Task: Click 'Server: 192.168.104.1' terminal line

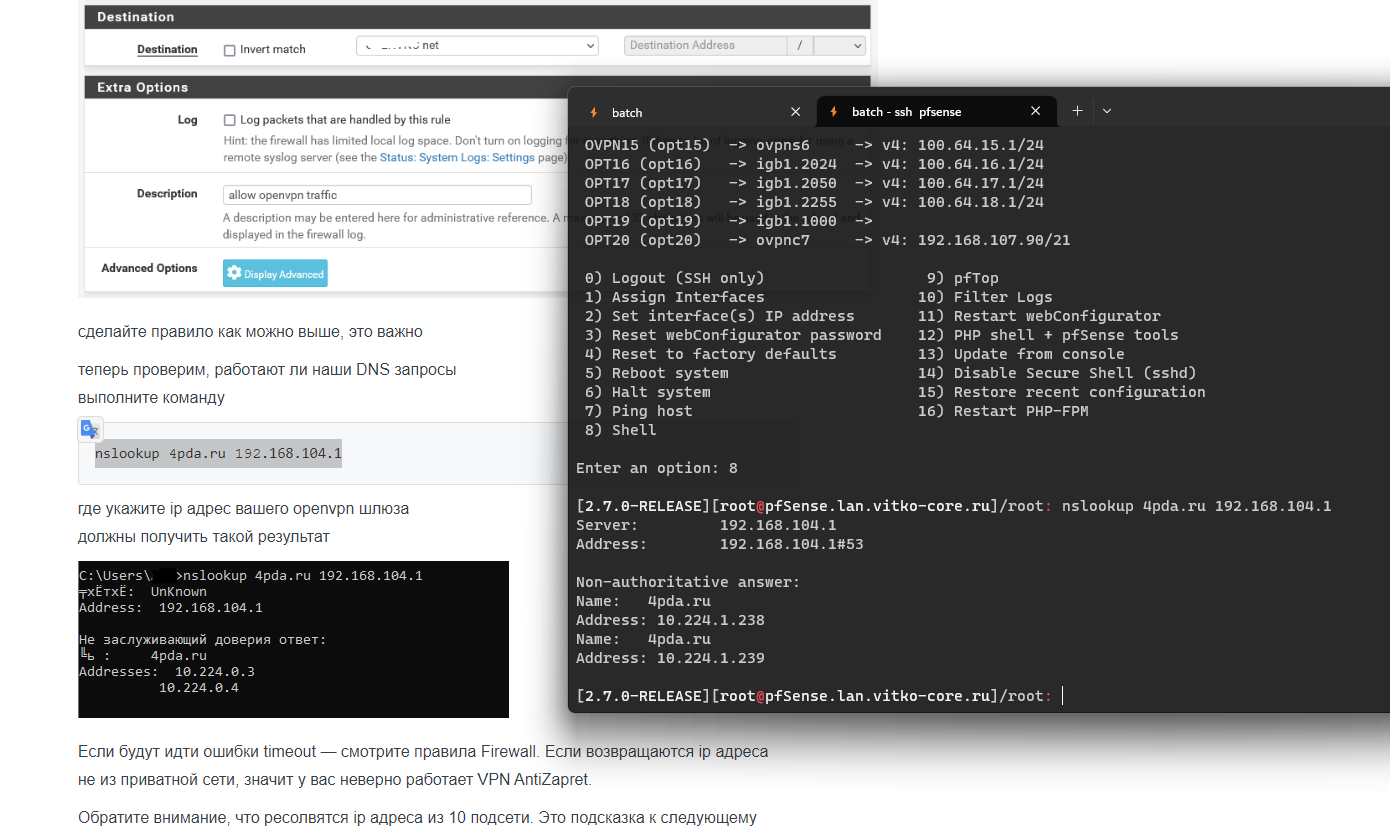Action: (707, 525)
